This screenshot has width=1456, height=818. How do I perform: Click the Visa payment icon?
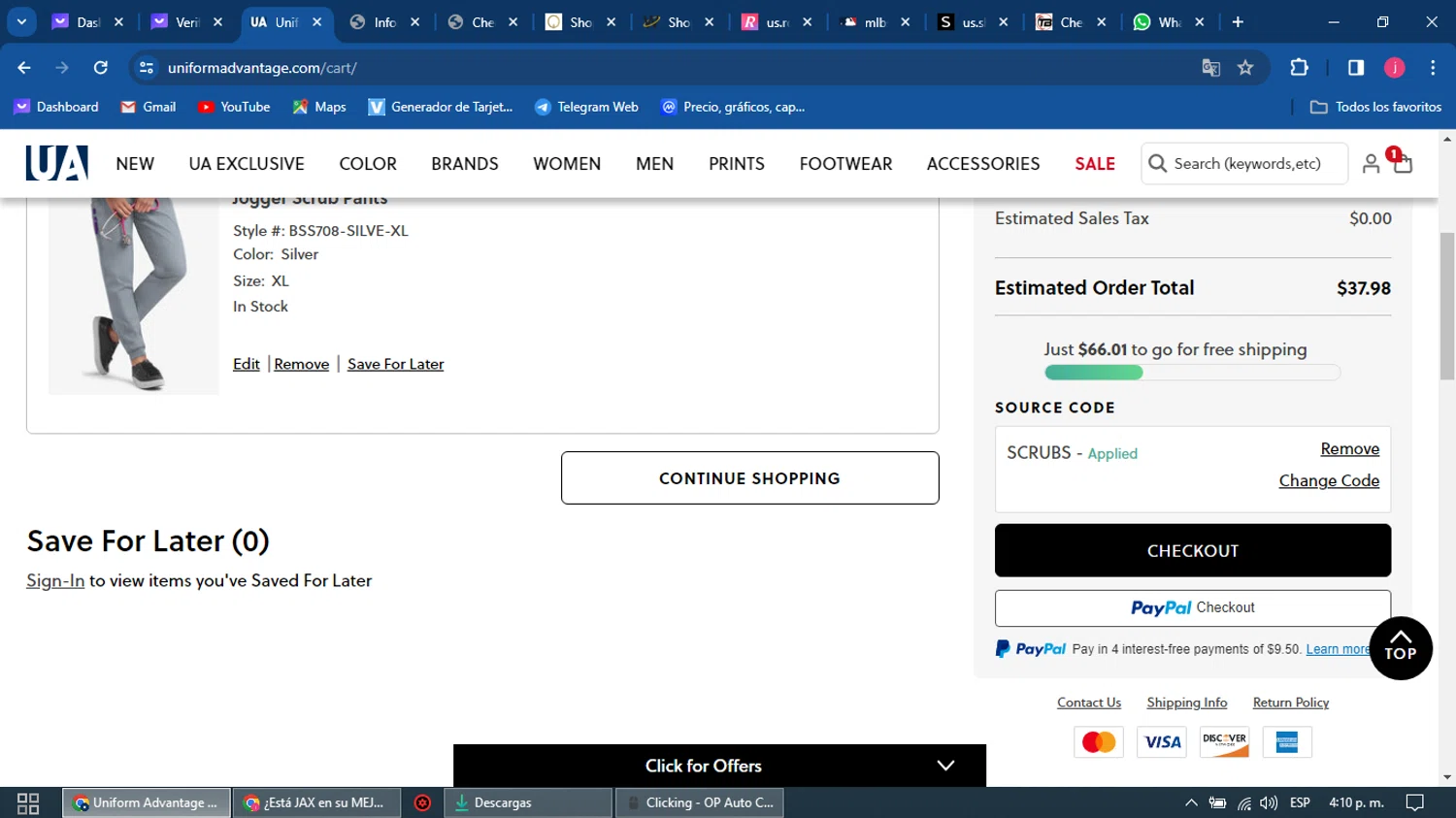1162,742
